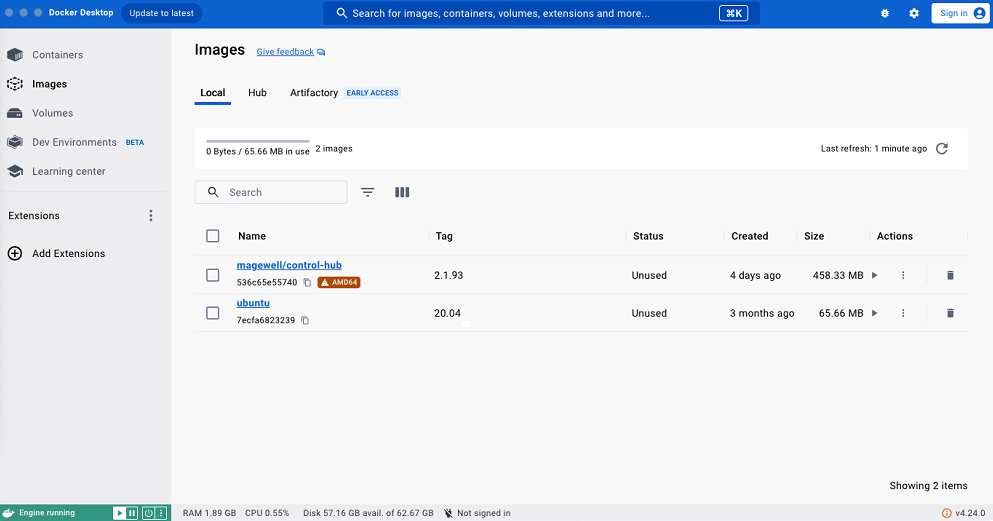Click the Update to latest button
Viewport: 993px width, 521px height.
(161, 13)
